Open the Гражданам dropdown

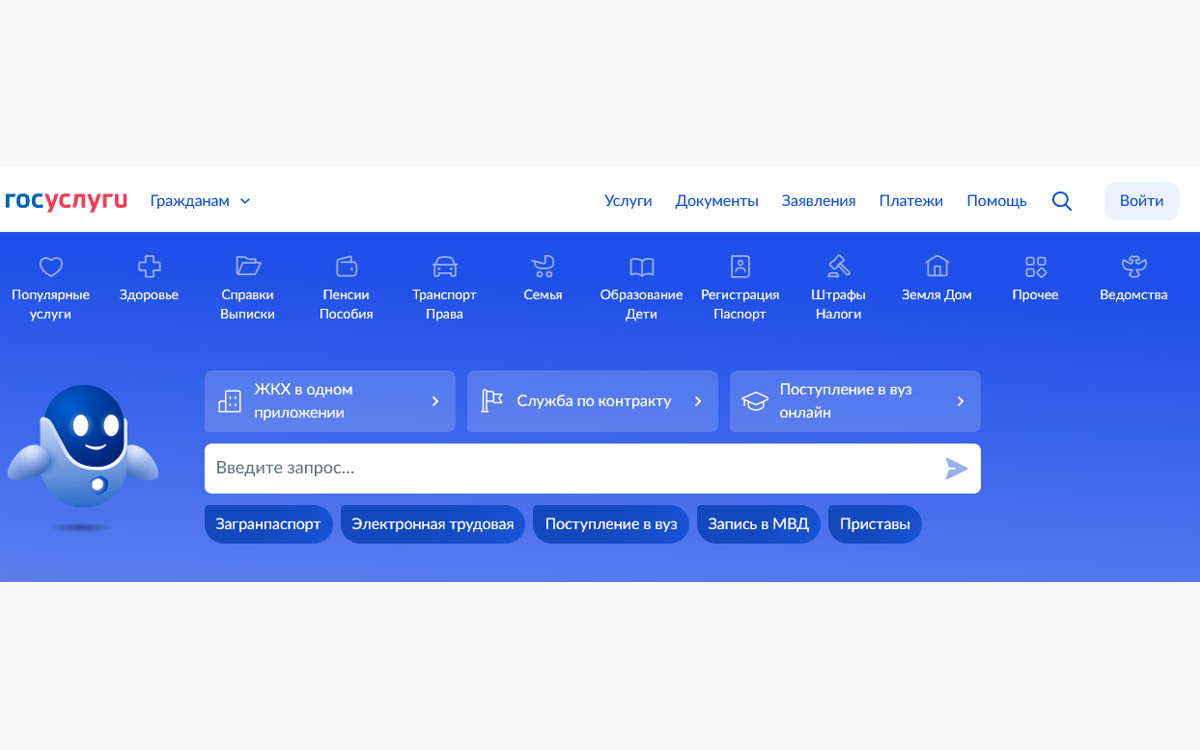tap(199, 200)
